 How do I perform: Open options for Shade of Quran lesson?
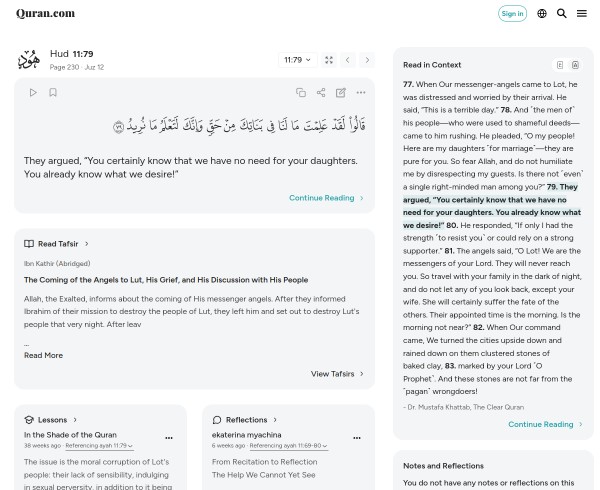coord(169,438)
